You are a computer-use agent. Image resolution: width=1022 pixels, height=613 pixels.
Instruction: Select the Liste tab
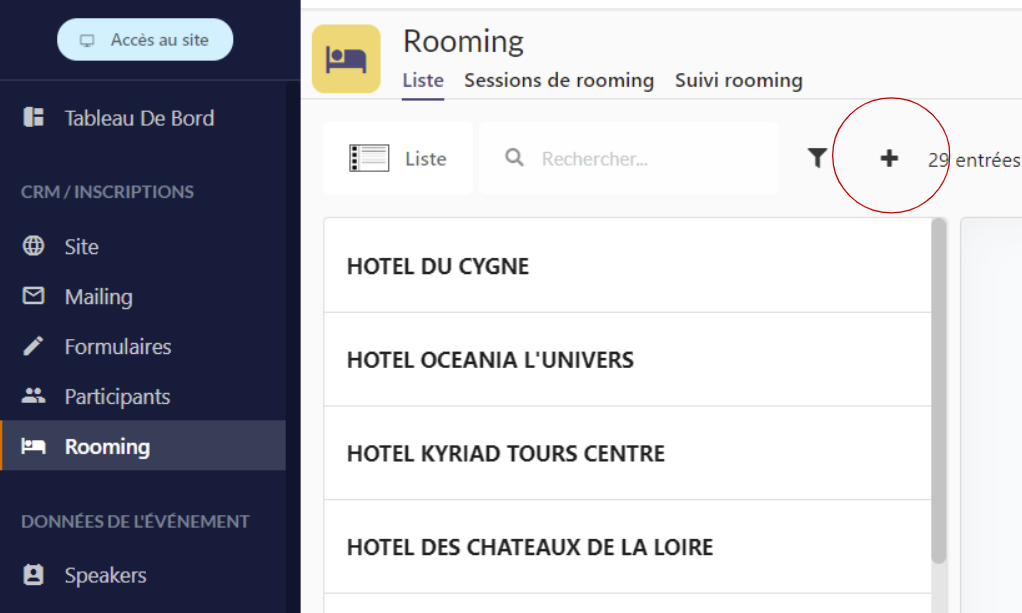(423, 80)
